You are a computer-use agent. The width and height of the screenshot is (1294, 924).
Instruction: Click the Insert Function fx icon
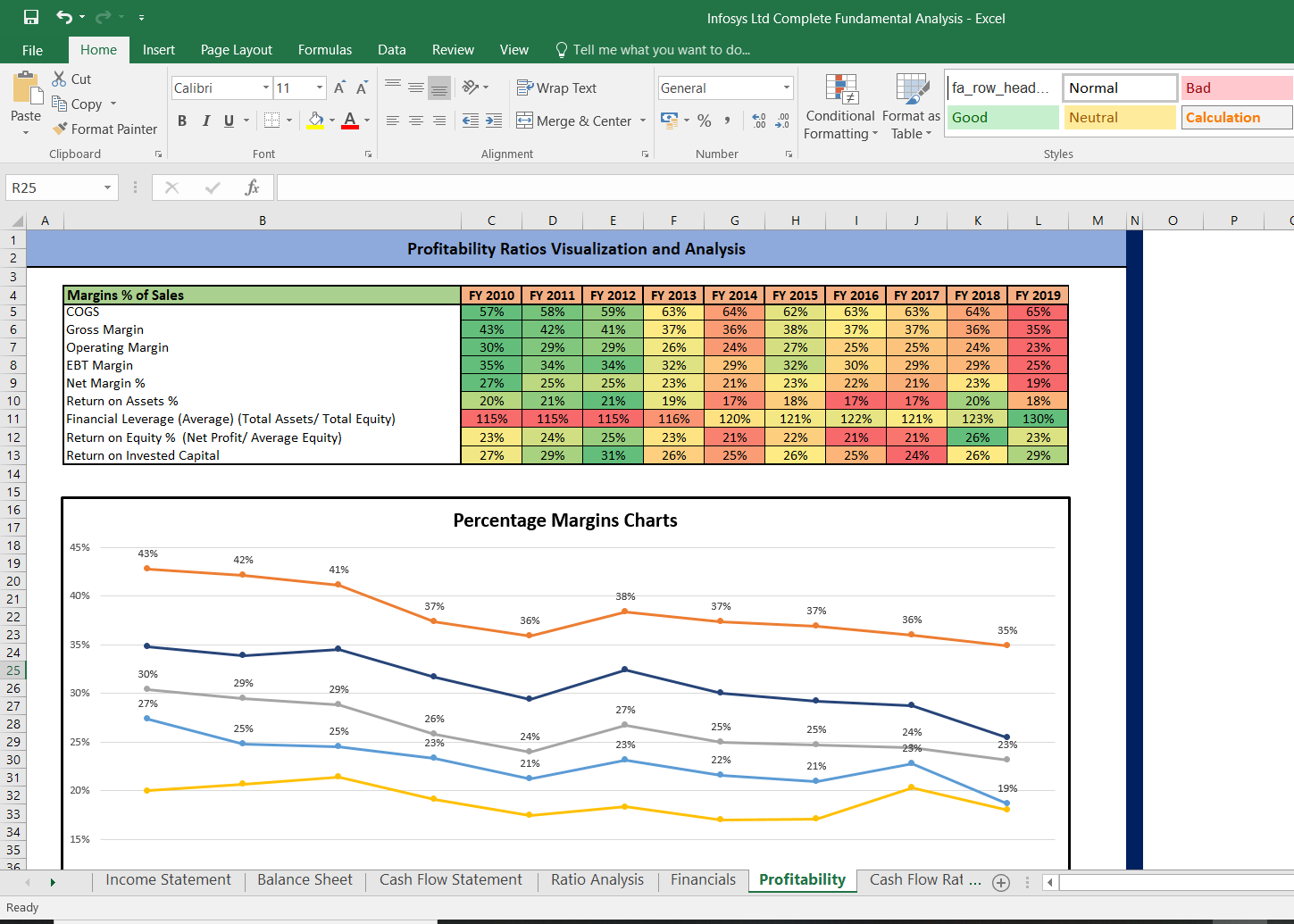tap(253, 187)
